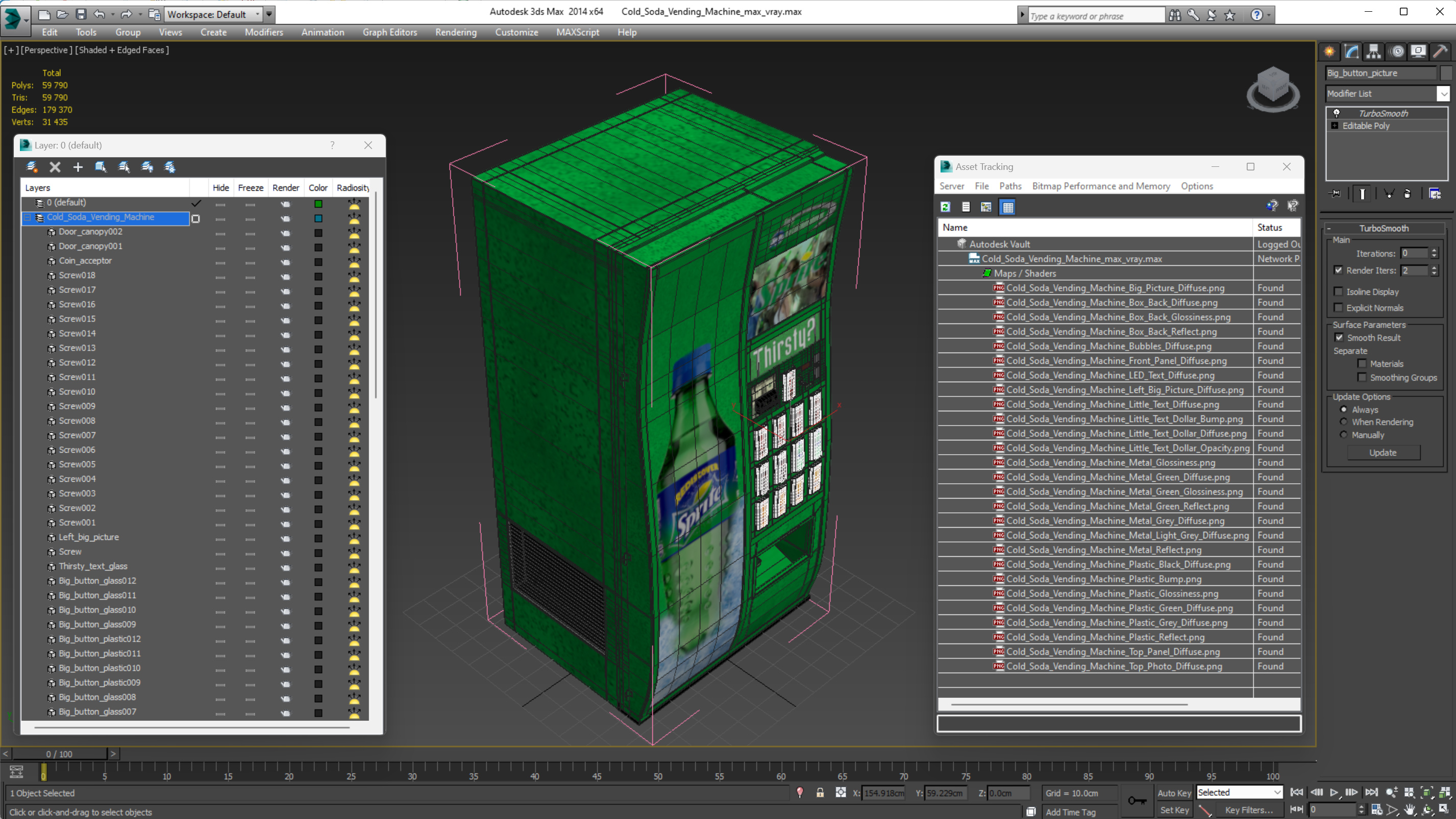Viewport: 1456px width, 819px height.
Task: Open the Motion command panel tab
Action: click(1397, 52)
